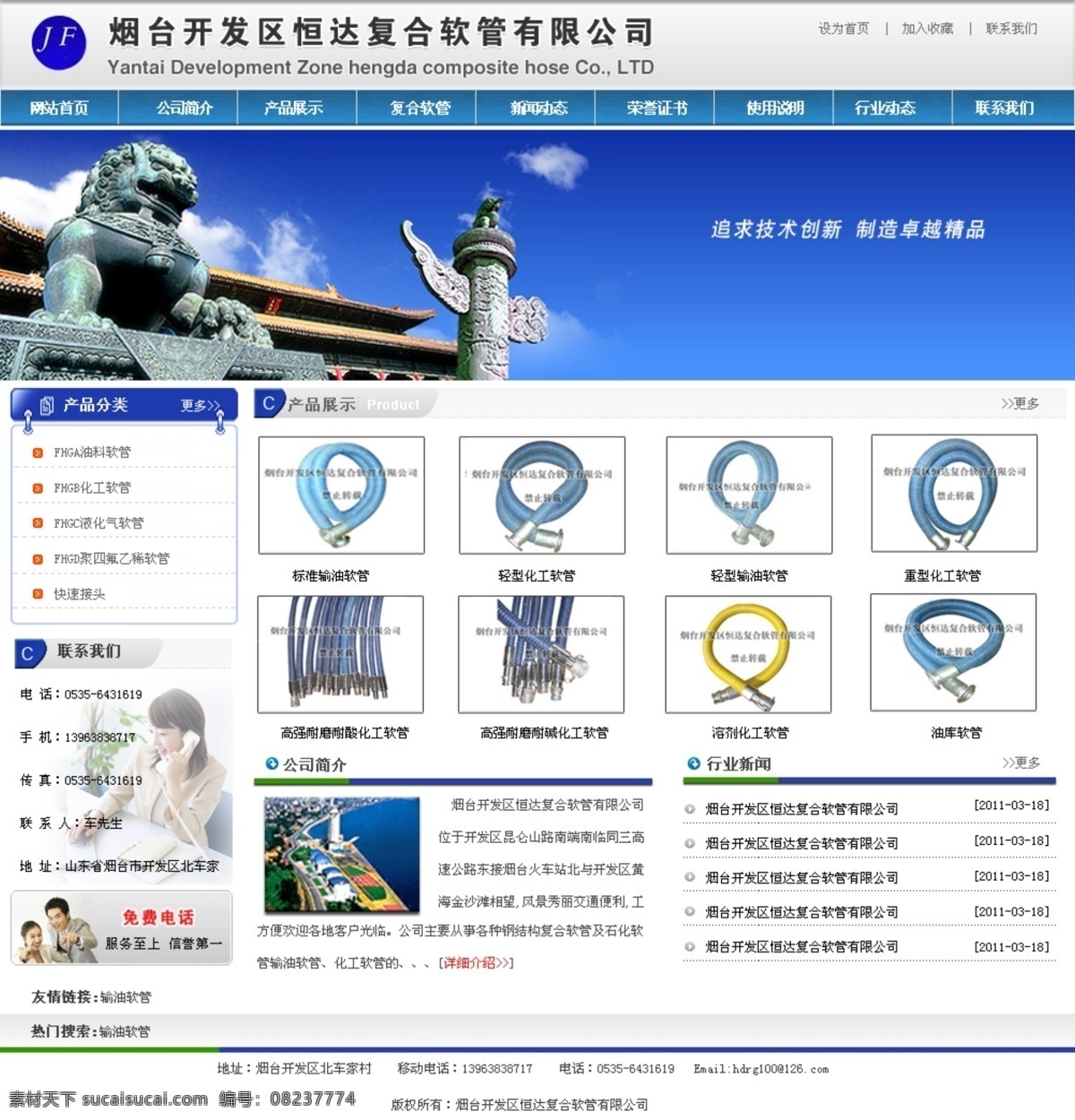Open 重型化工软管 product thumbnail
This screenshot has width=1075, height=1120.
click(x=954, y=494)
